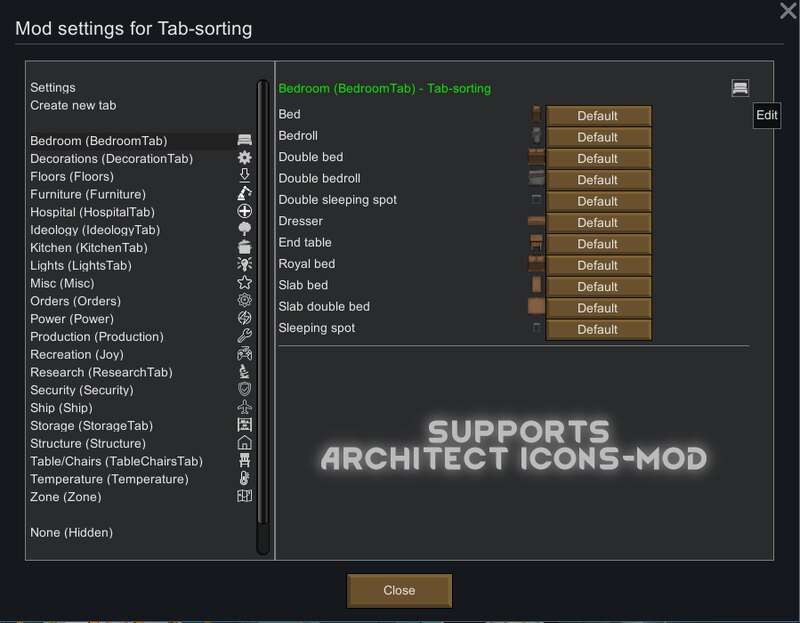Select the Furniture (Furniture) tab entry
The height and width of the screenshot is (623, 800).
[x=88, y=194]
